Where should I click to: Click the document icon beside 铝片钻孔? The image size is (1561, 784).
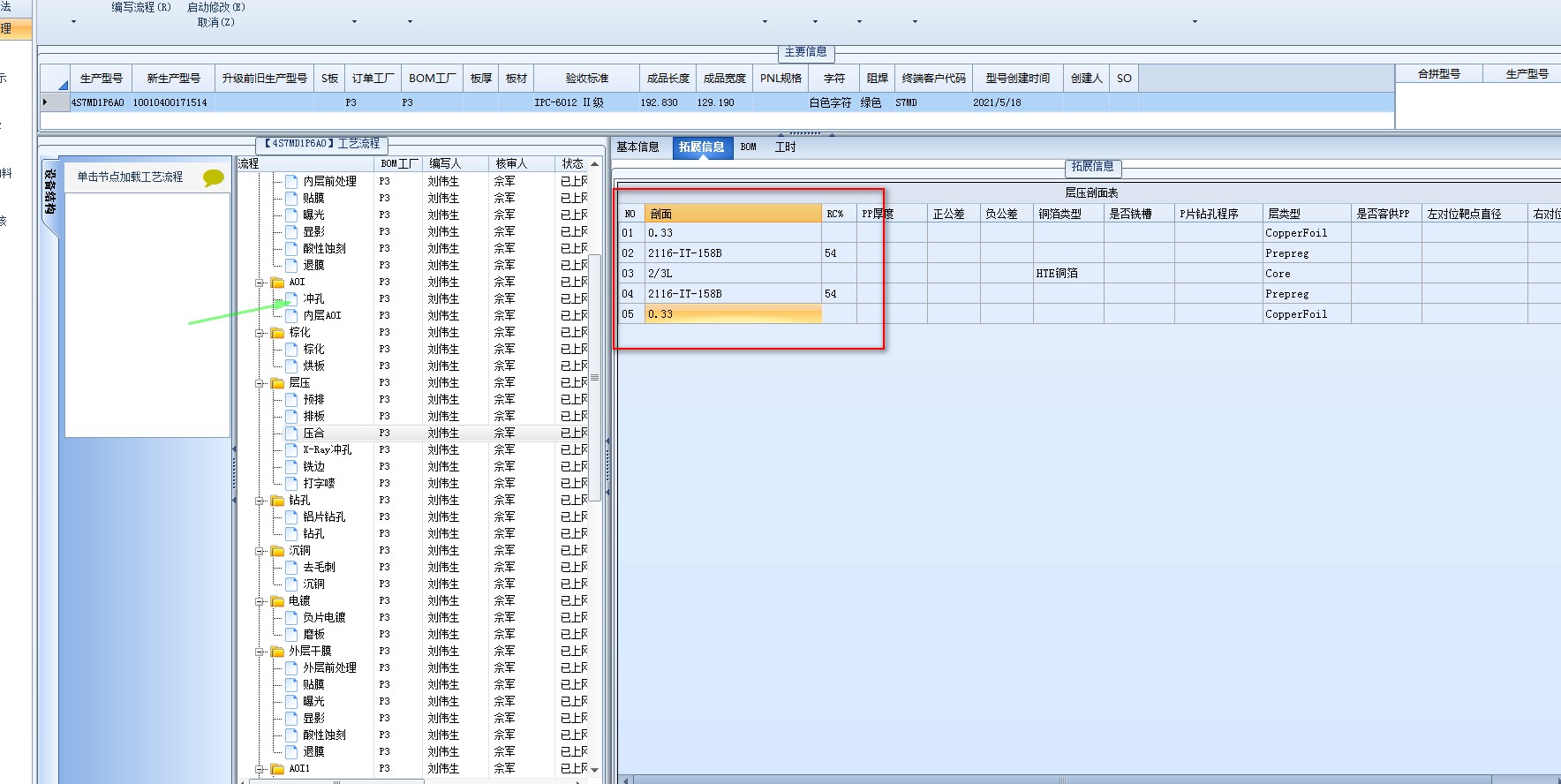tap(291, 516)
